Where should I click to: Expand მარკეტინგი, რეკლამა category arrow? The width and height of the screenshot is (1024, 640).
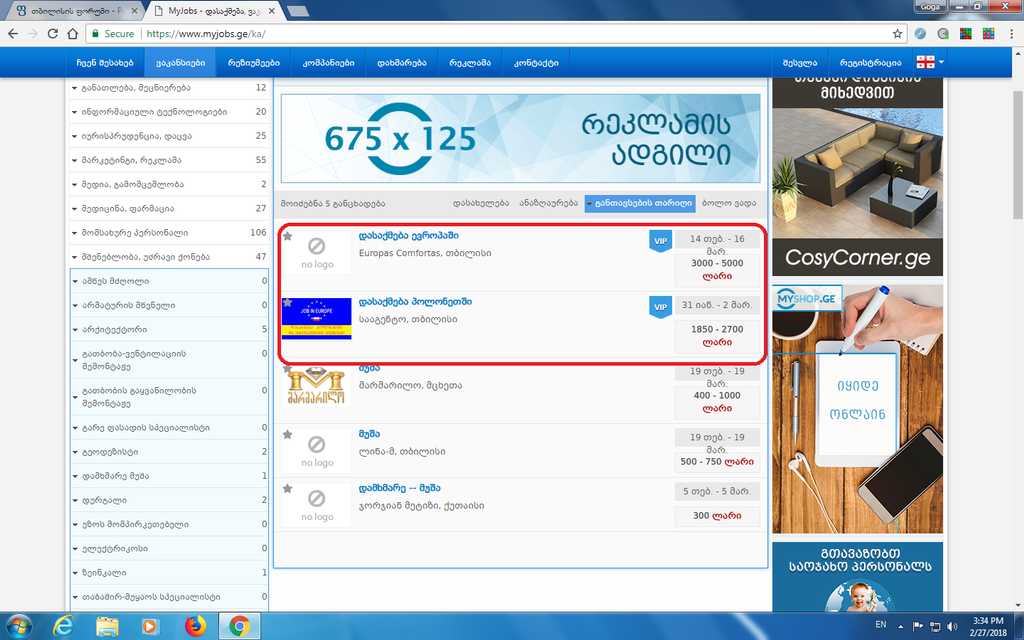point(74,160)
